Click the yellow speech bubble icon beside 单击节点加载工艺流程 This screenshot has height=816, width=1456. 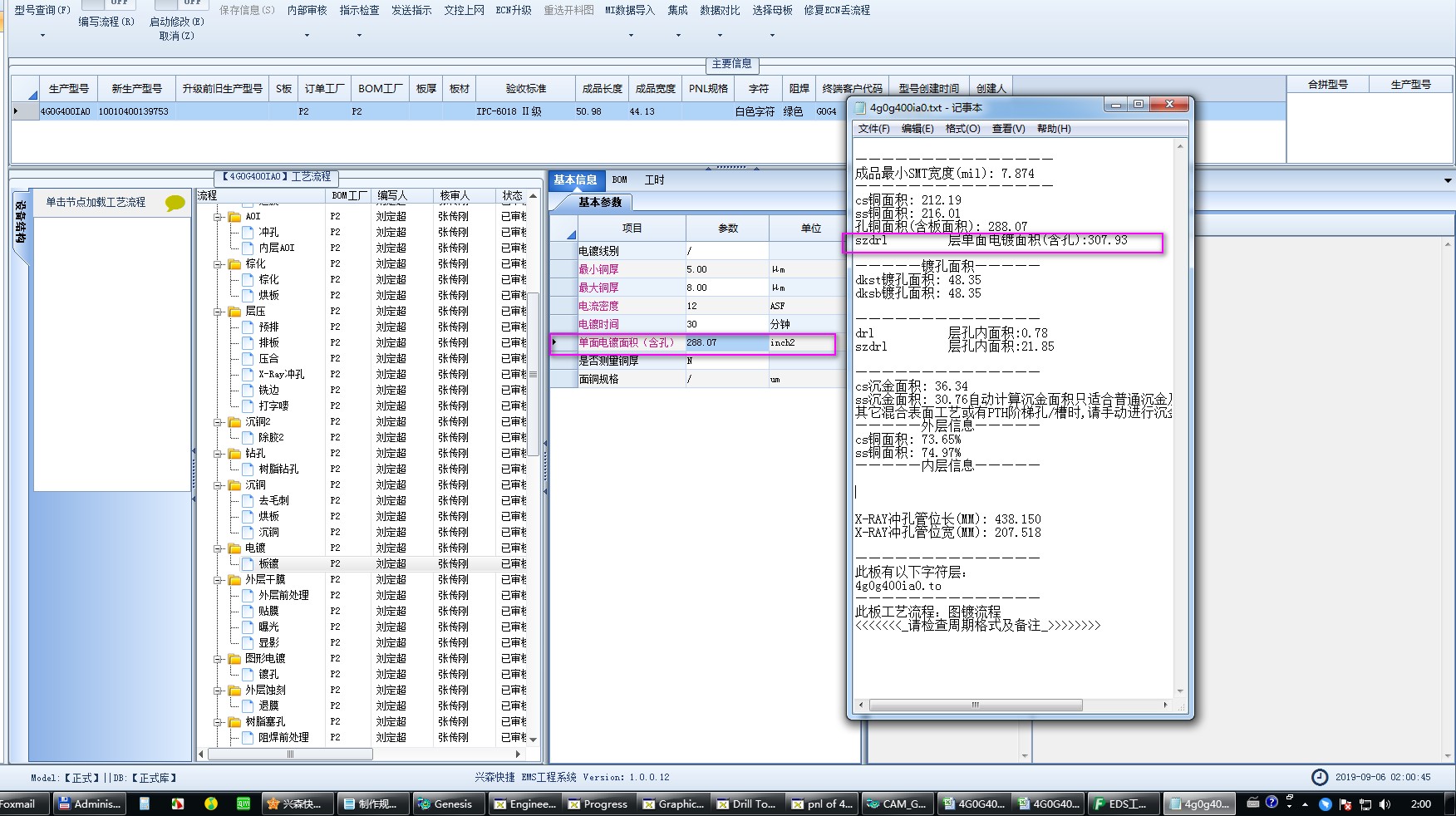pyautogui.click(x=175, y=203)
